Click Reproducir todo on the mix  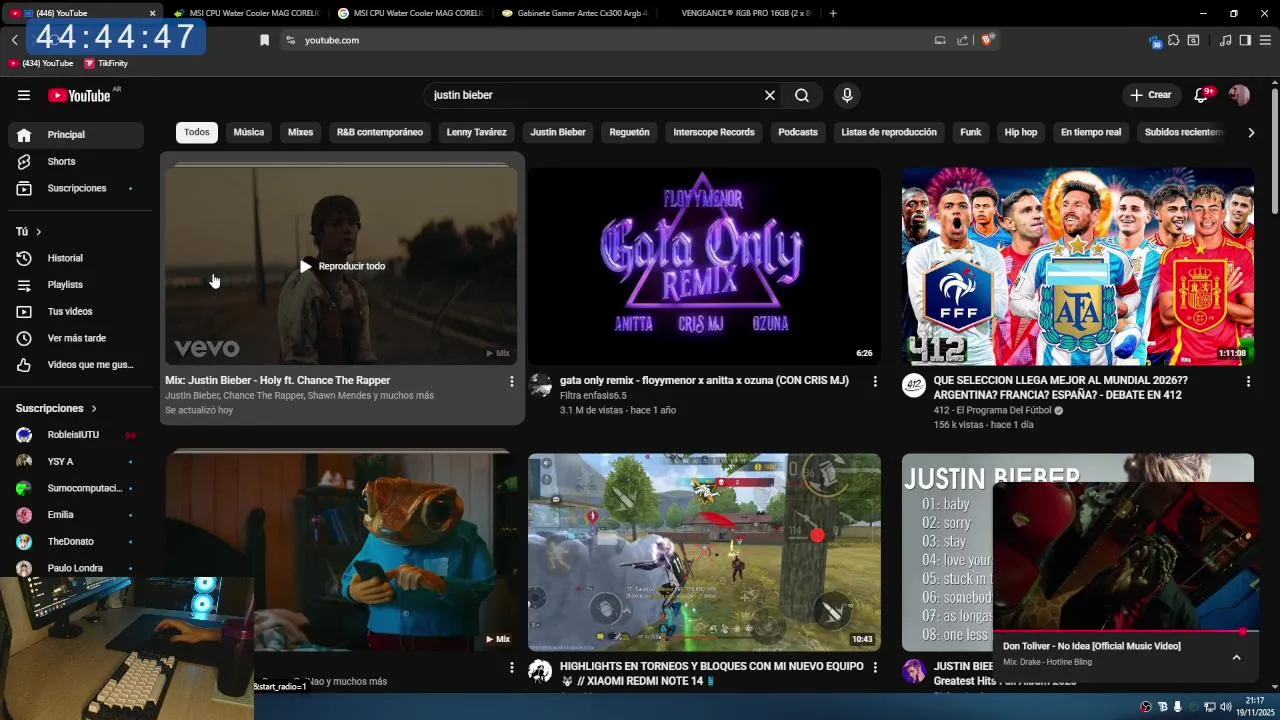342,266
